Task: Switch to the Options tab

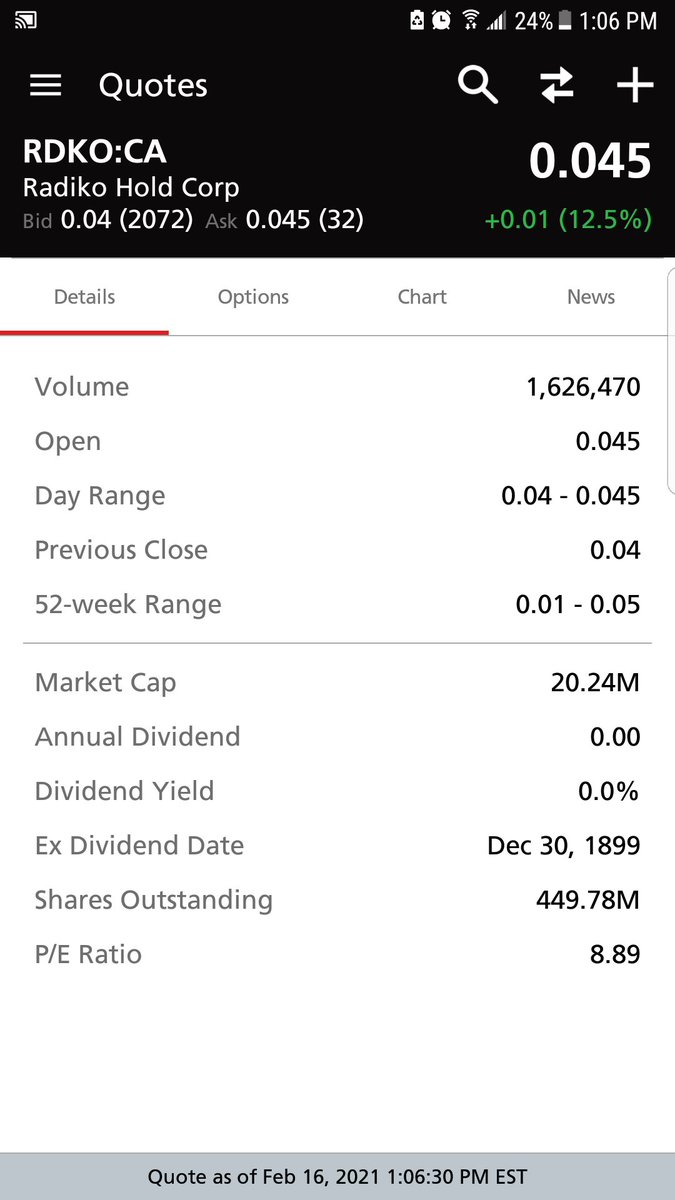Action: tap(253, 297)
